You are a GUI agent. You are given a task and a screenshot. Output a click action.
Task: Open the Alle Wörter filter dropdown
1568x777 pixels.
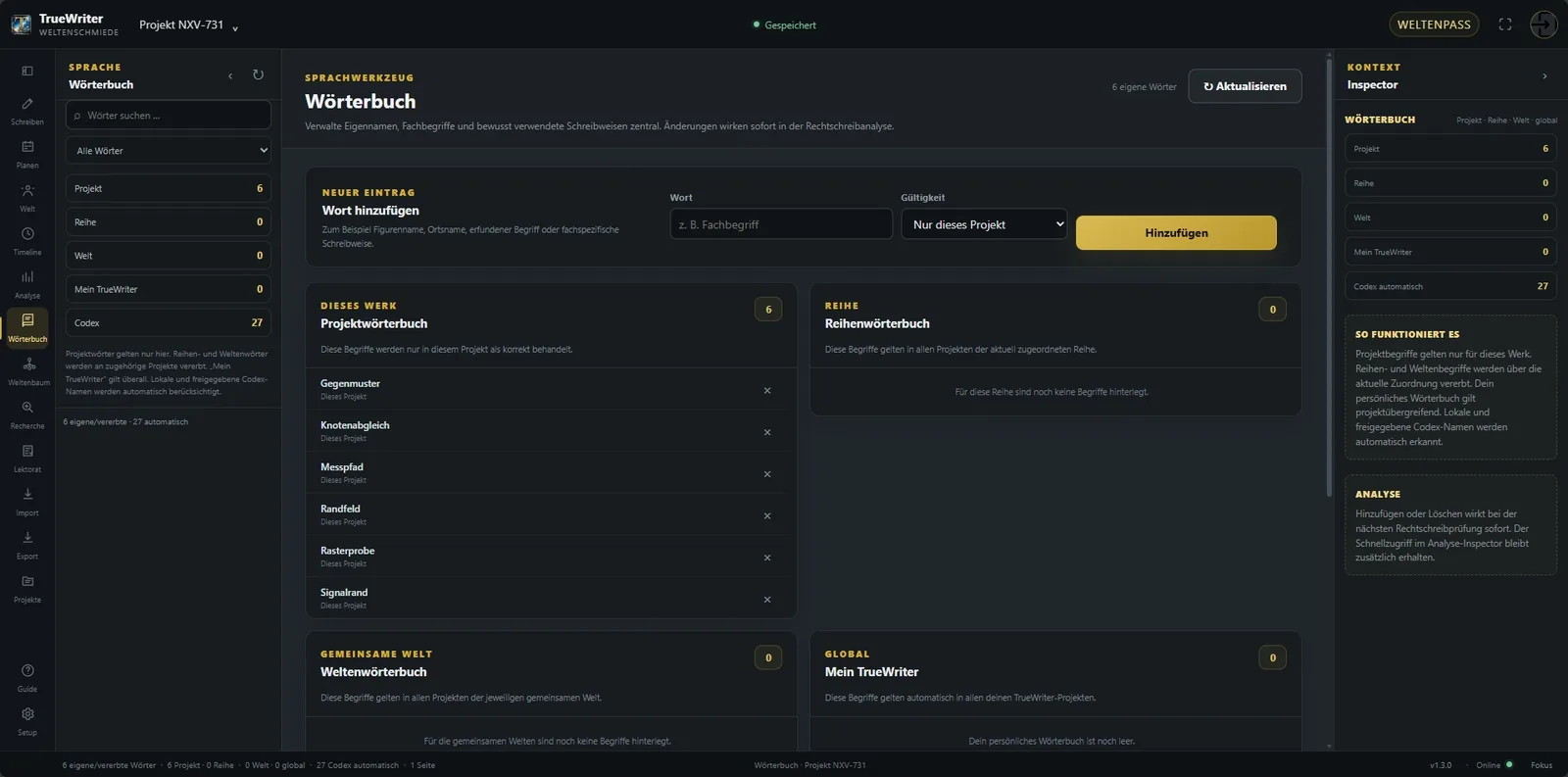click(169, 151)
